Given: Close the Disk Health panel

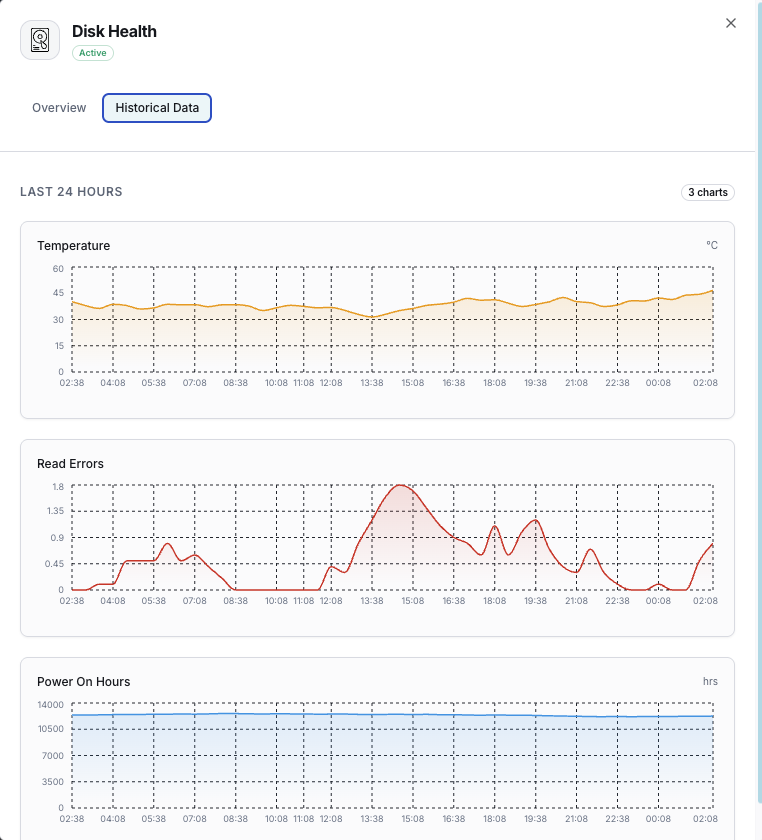Looking at the screenshot, I should (x=731, y=23).
